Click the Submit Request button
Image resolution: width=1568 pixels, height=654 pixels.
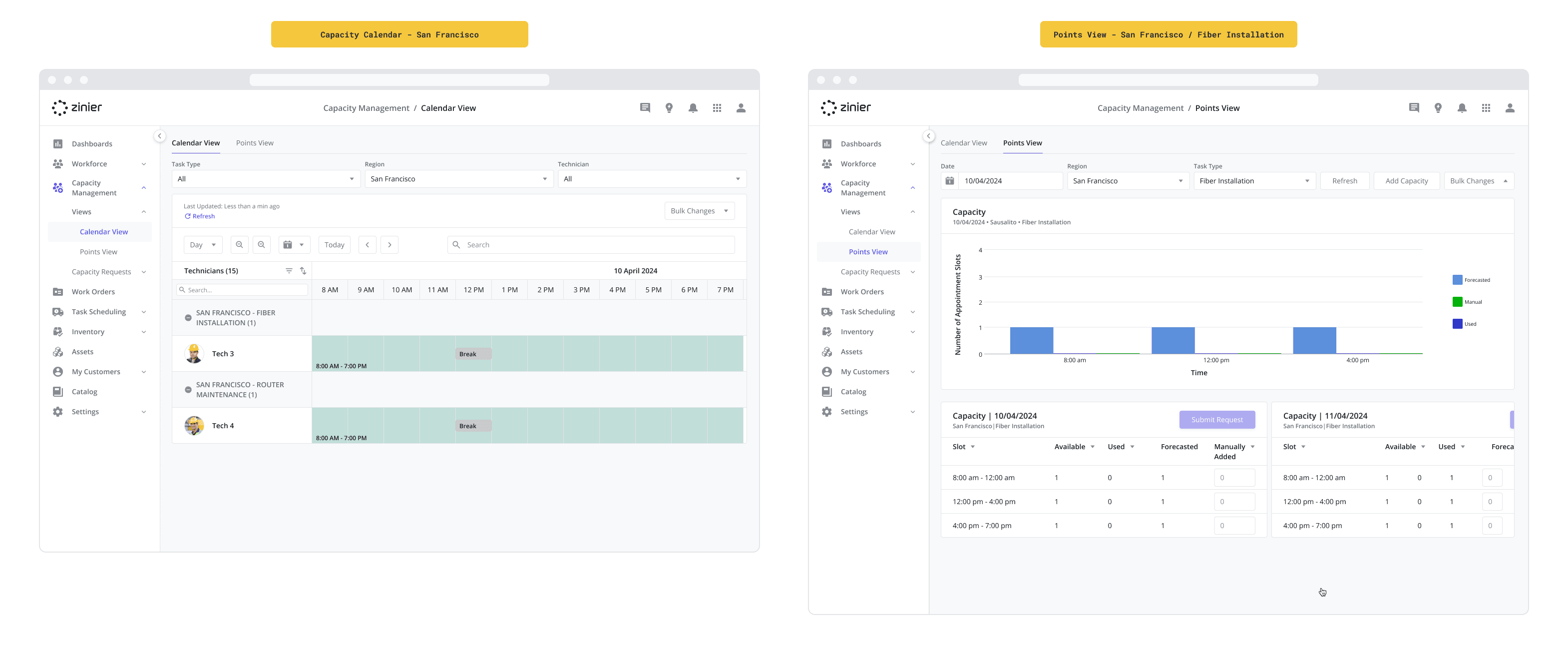tap(1217, 420)
